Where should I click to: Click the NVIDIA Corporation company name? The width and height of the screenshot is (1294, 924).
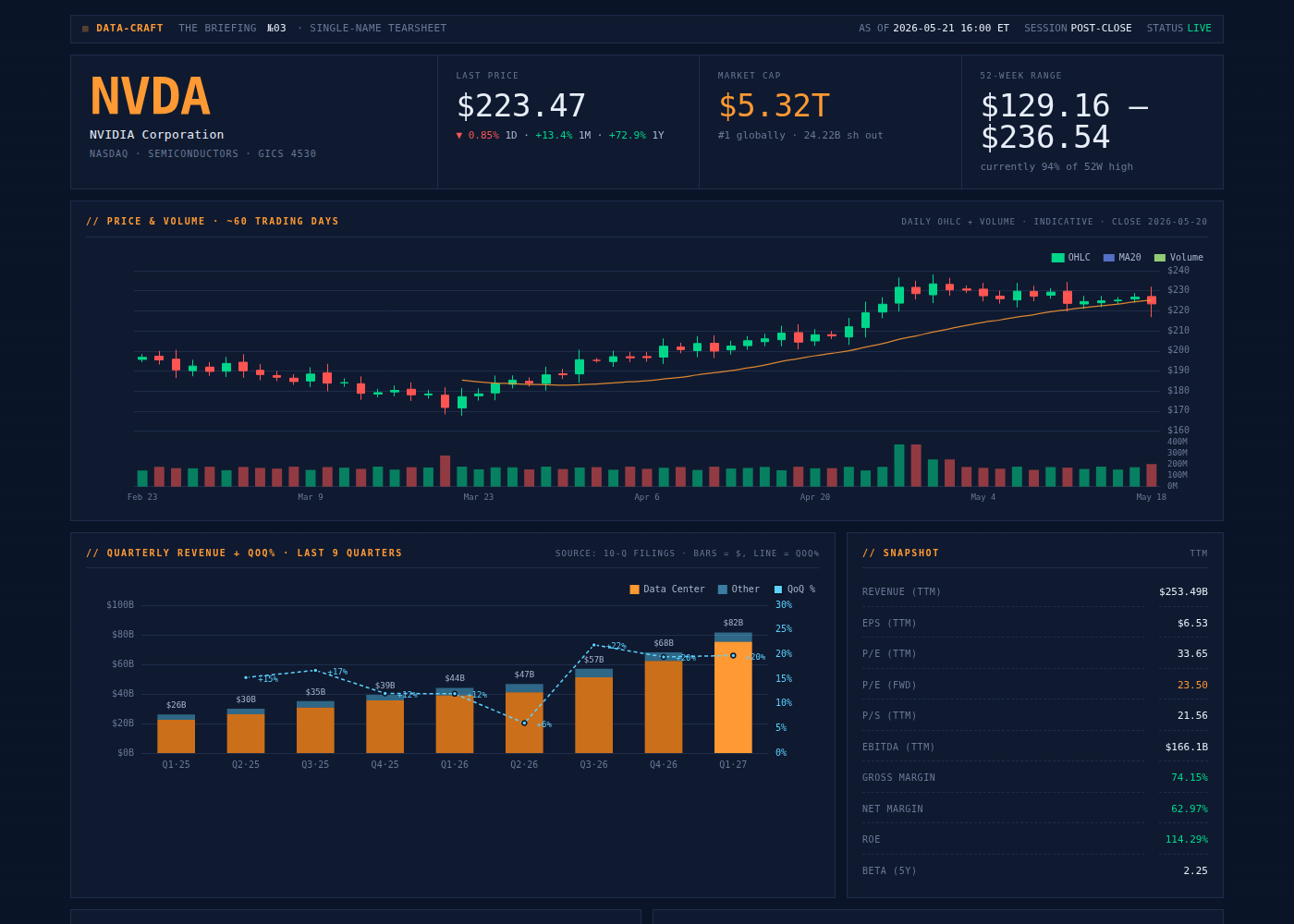pos(156,135)
